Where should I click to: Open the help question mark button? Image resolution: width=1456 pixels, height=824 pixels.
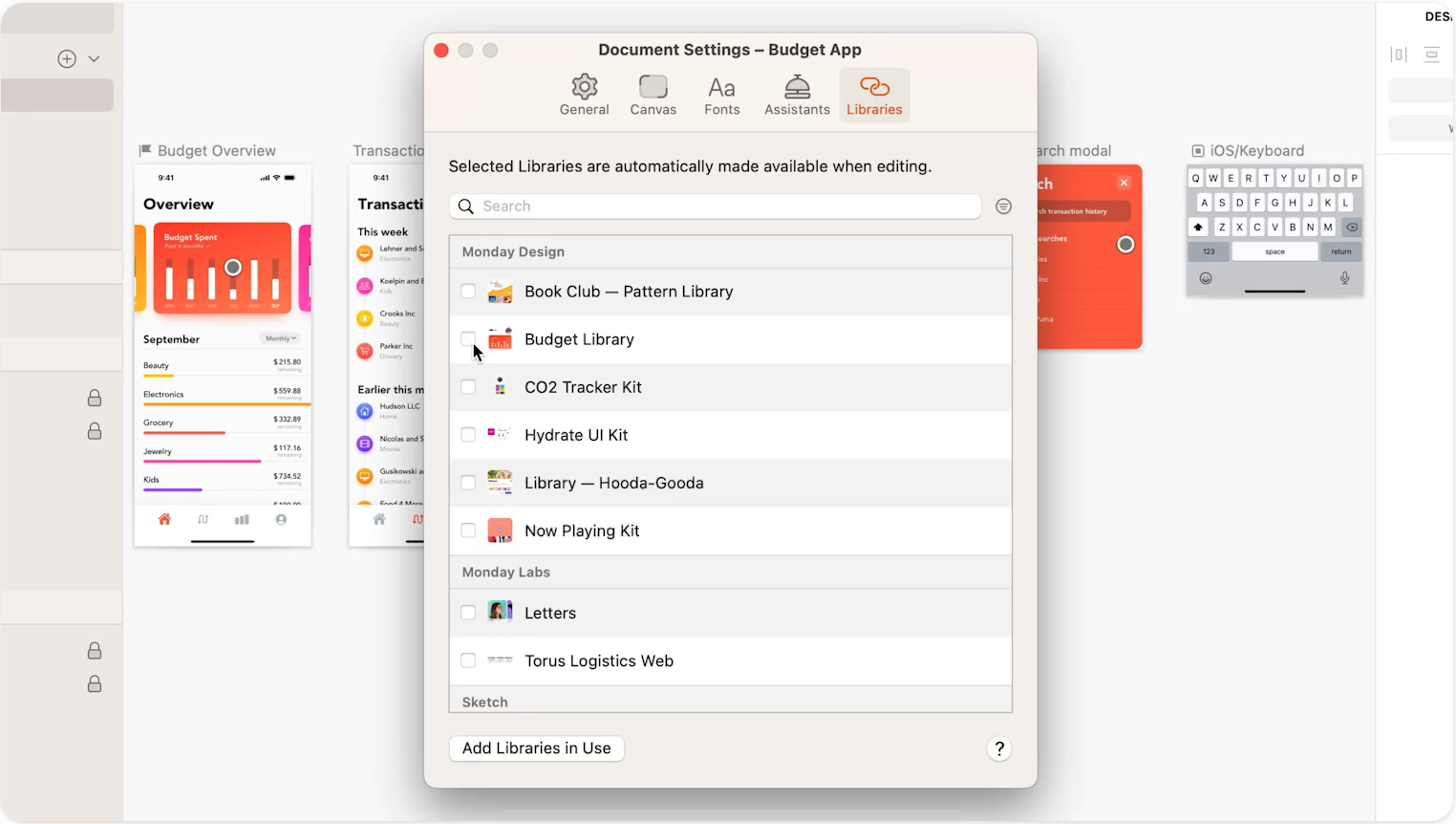[998, 748]
